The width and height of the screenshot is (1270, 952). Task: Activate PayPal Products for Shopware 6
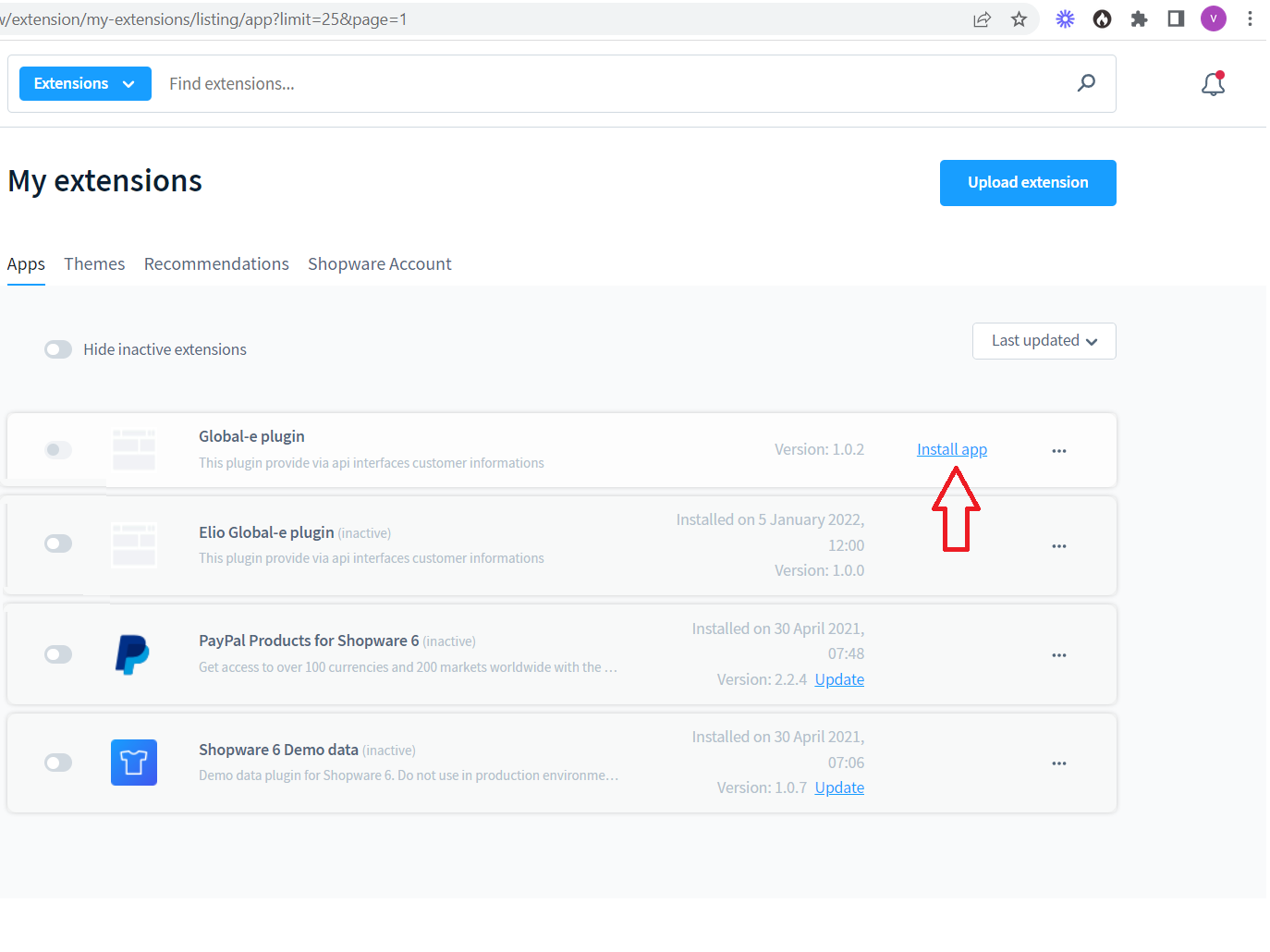pyautogui.click(x=57, y=654)
